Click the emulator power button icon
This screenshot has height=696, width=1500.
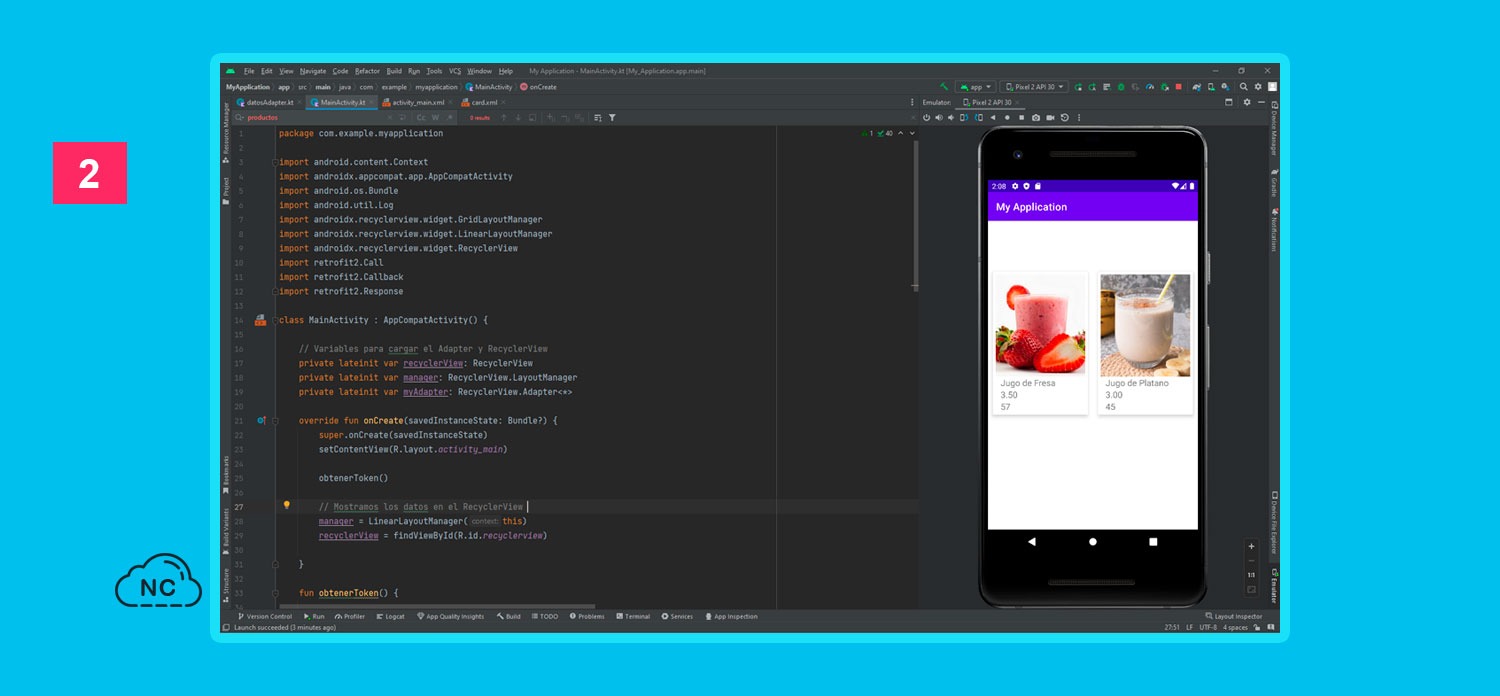pyautogui.click(x=926, y=118)
